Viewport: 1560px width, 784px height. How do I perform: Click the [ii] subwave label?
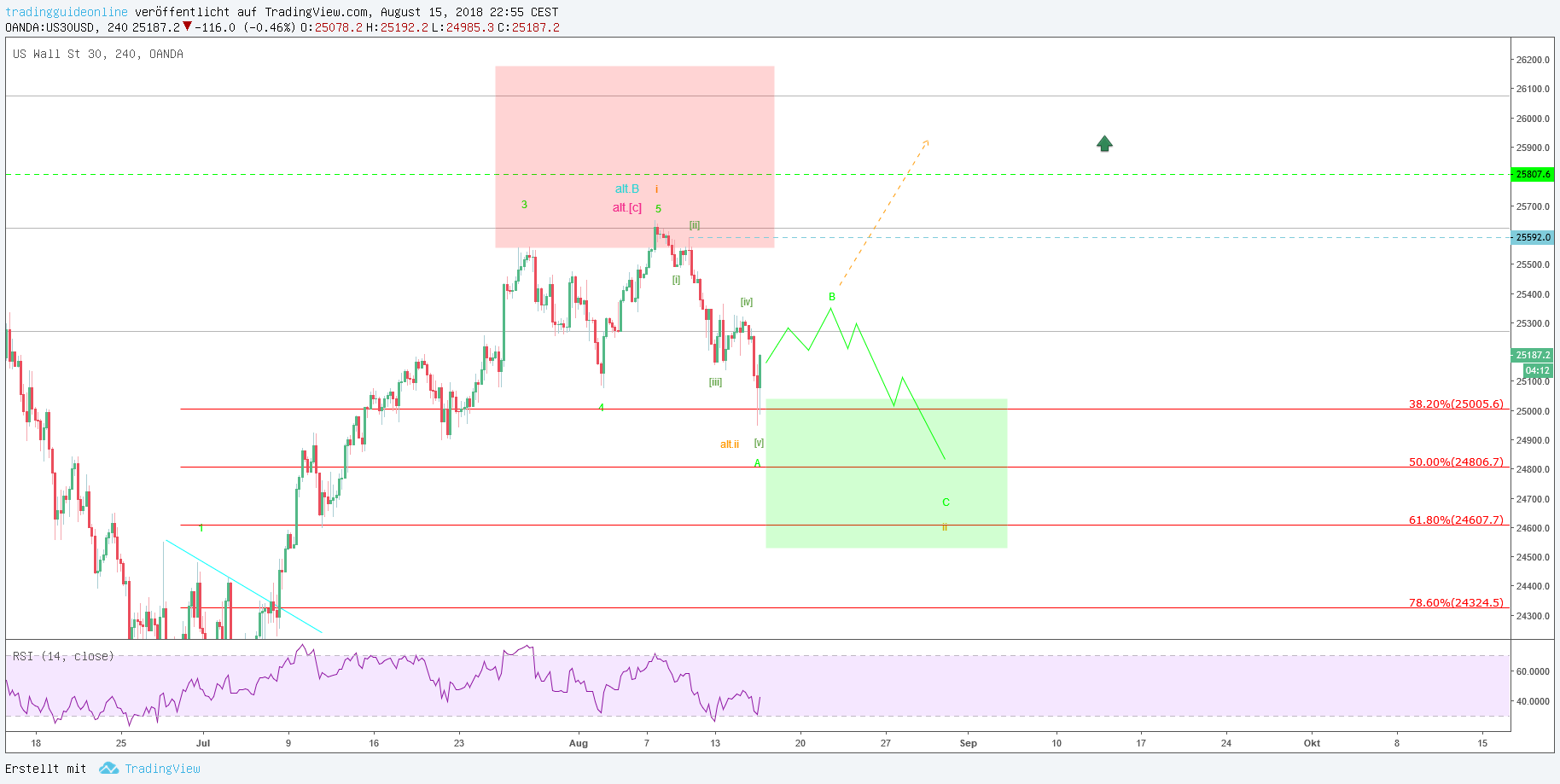click(x=695, y=225)
